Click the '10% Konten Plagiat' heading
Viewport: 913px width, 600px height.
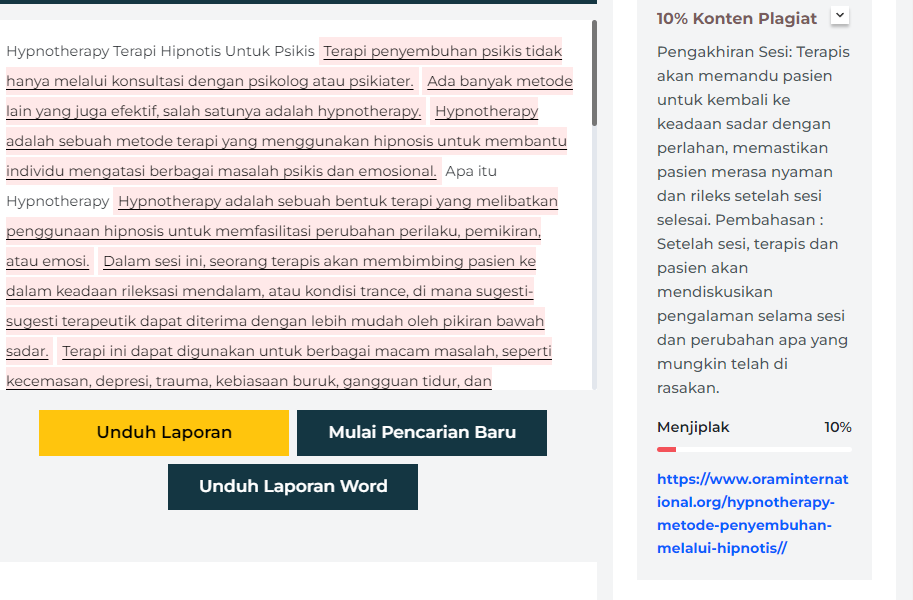[x=737, y=19]
